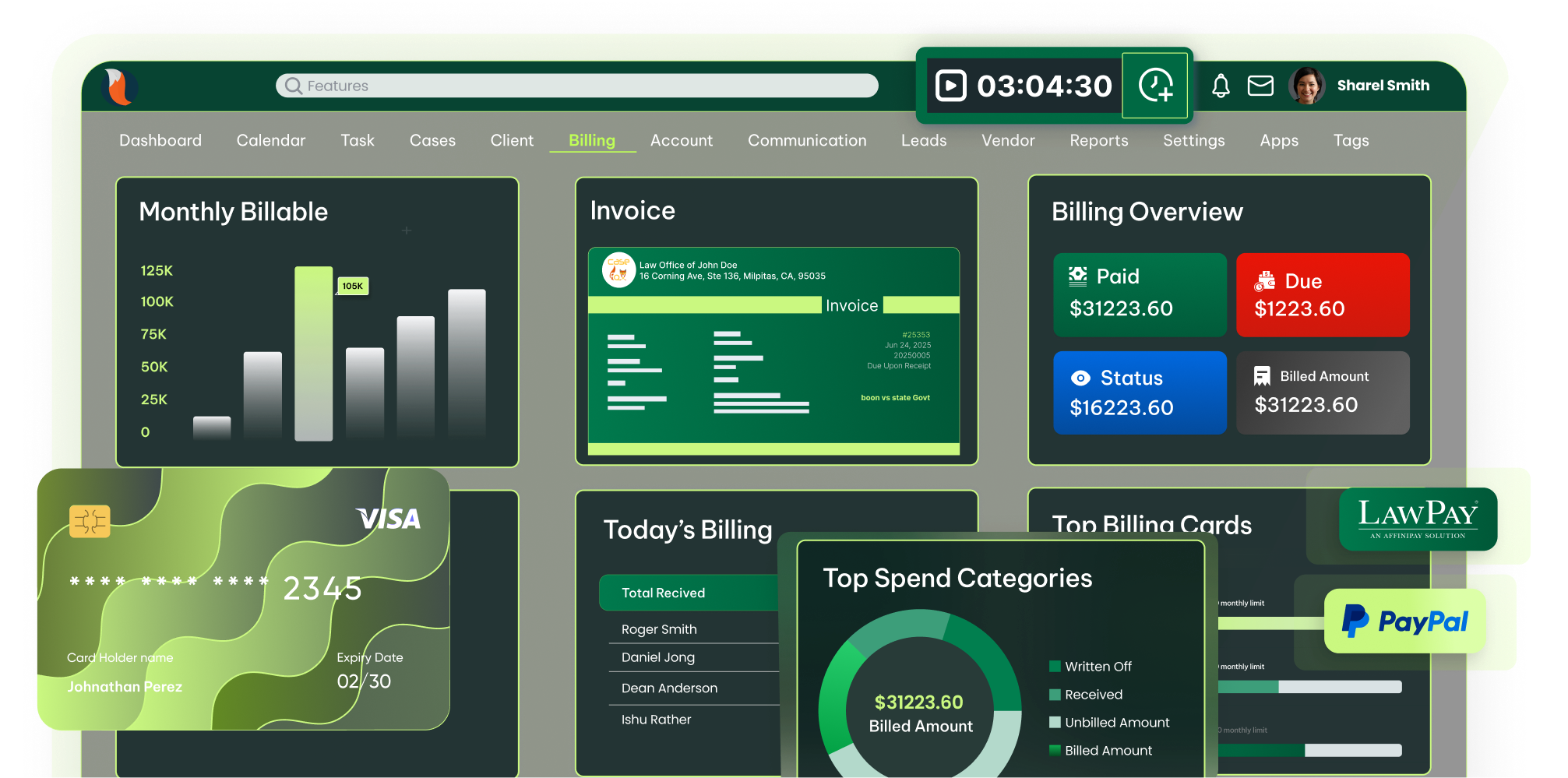Click the bookmark icon on Billed Amount card
Viewport: 1568px width, 778px height.
click(1263, 376)
